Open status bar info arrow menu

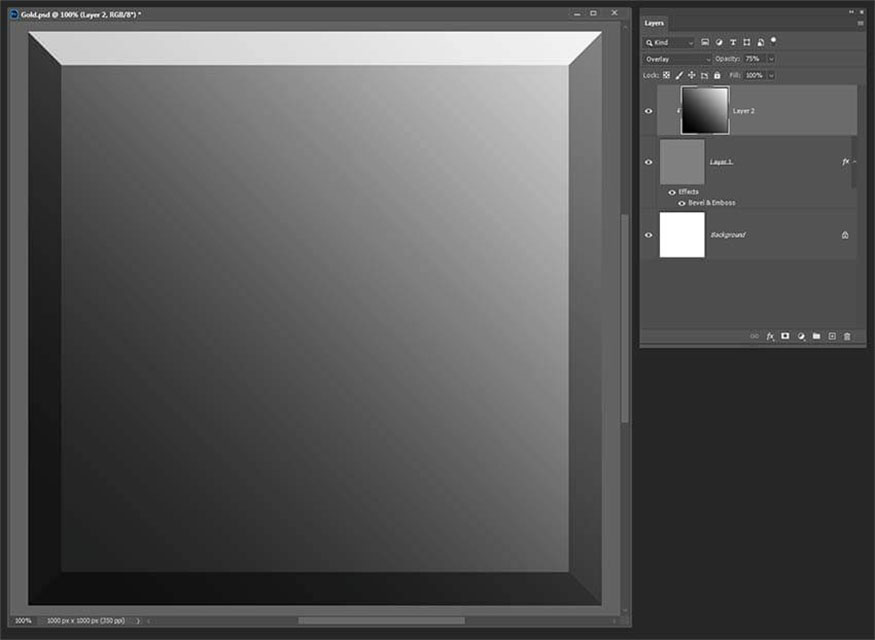coord(138,620)
